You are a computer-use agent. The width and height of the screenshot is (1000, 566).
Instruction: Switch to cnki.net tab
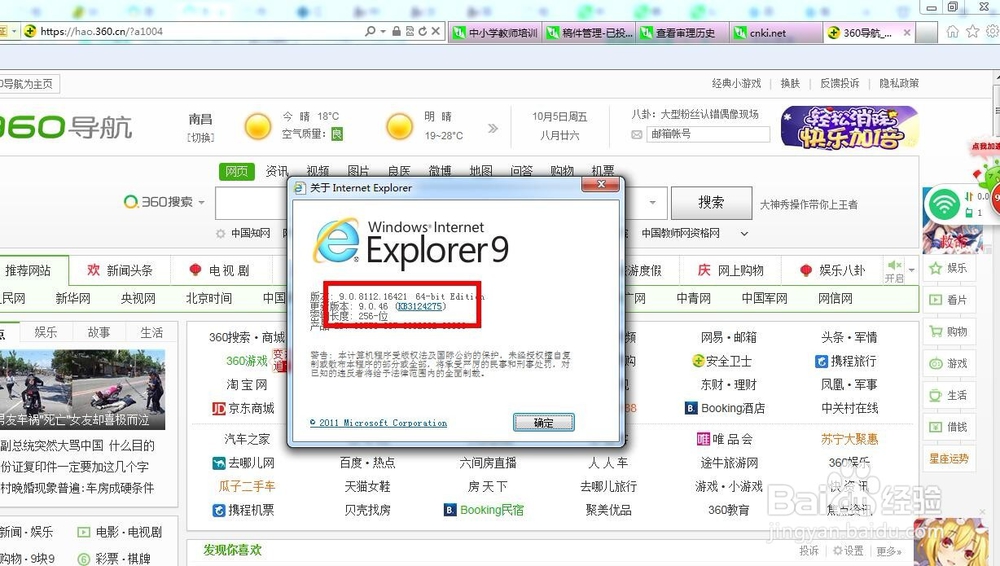[x=776, y=33]
